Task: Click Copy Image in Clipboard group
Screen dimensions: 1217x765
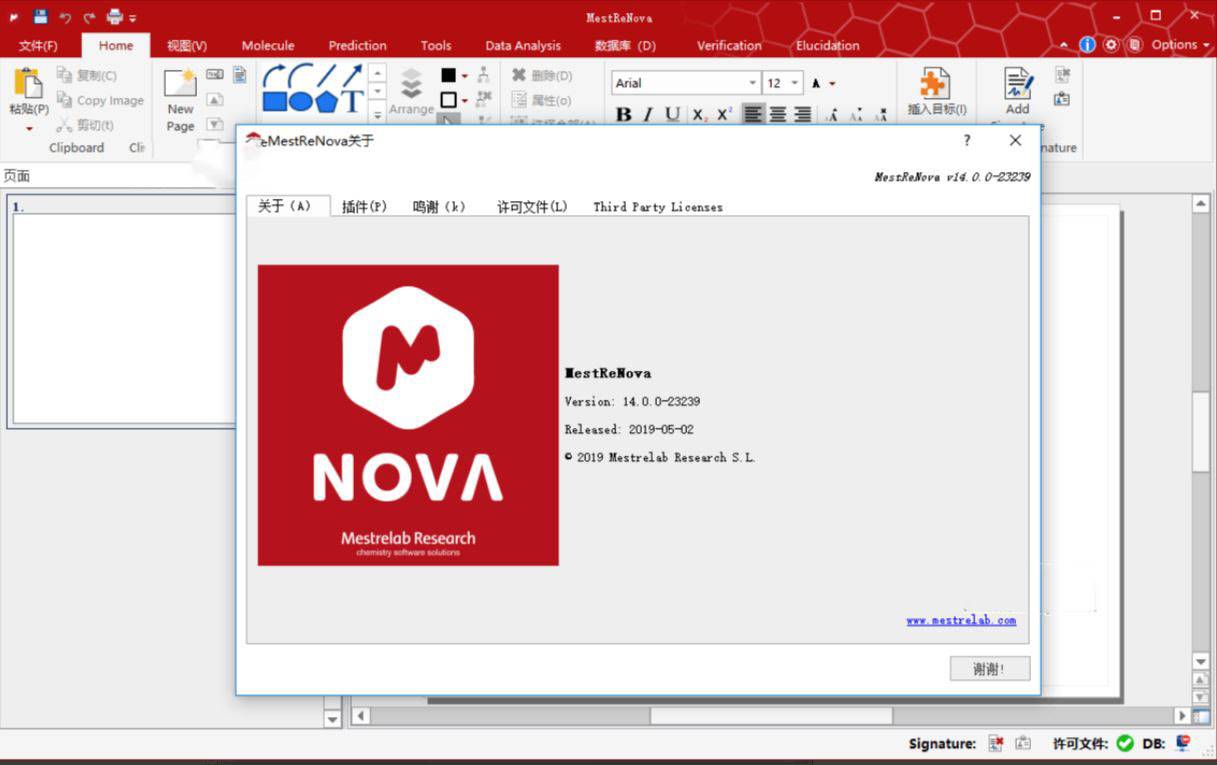Action: [x=100, y=100]
